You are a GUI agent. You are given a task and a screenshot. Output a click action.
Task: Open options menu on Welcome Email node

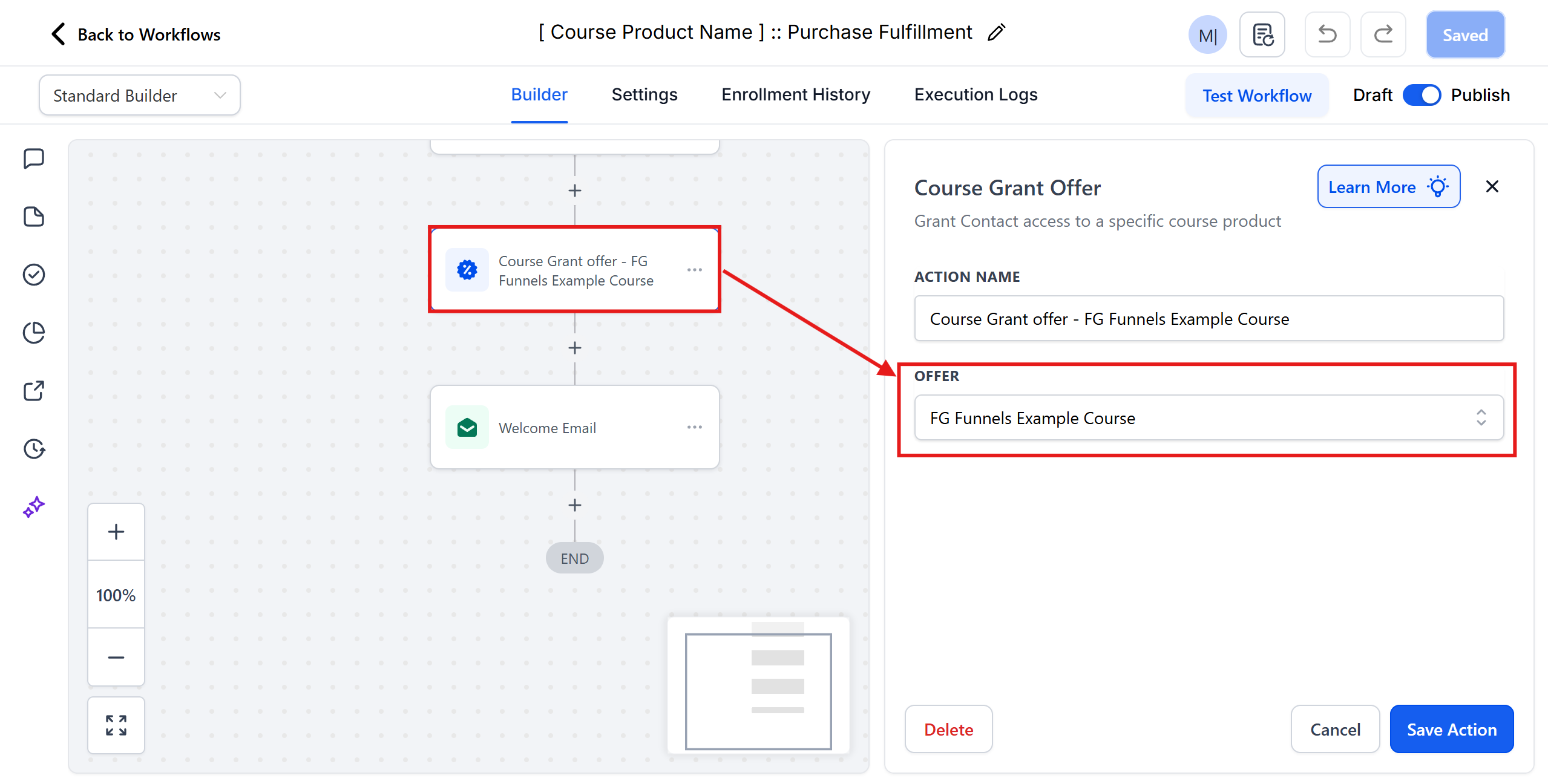pyautogui.click(x=694, y=427)
